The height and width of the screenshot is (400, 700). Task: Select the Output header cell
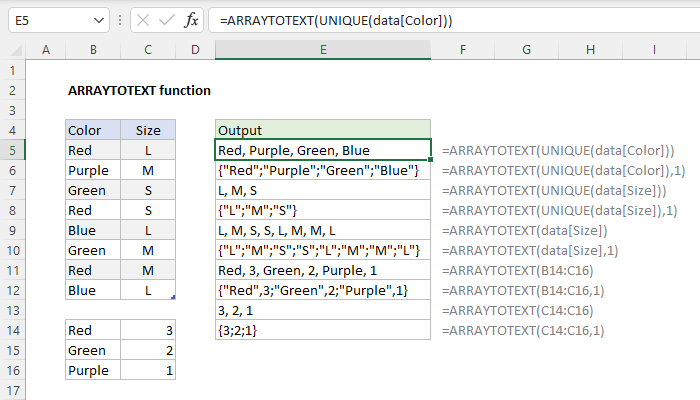tap(323, 130)
